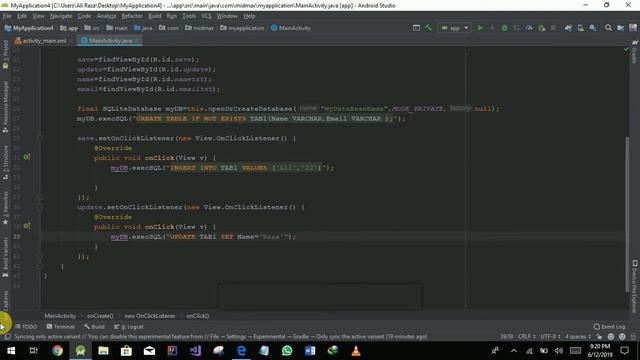Open the Analyze menu
The image size is (640, 360).
pyautogui.click(x=107, y=16)
